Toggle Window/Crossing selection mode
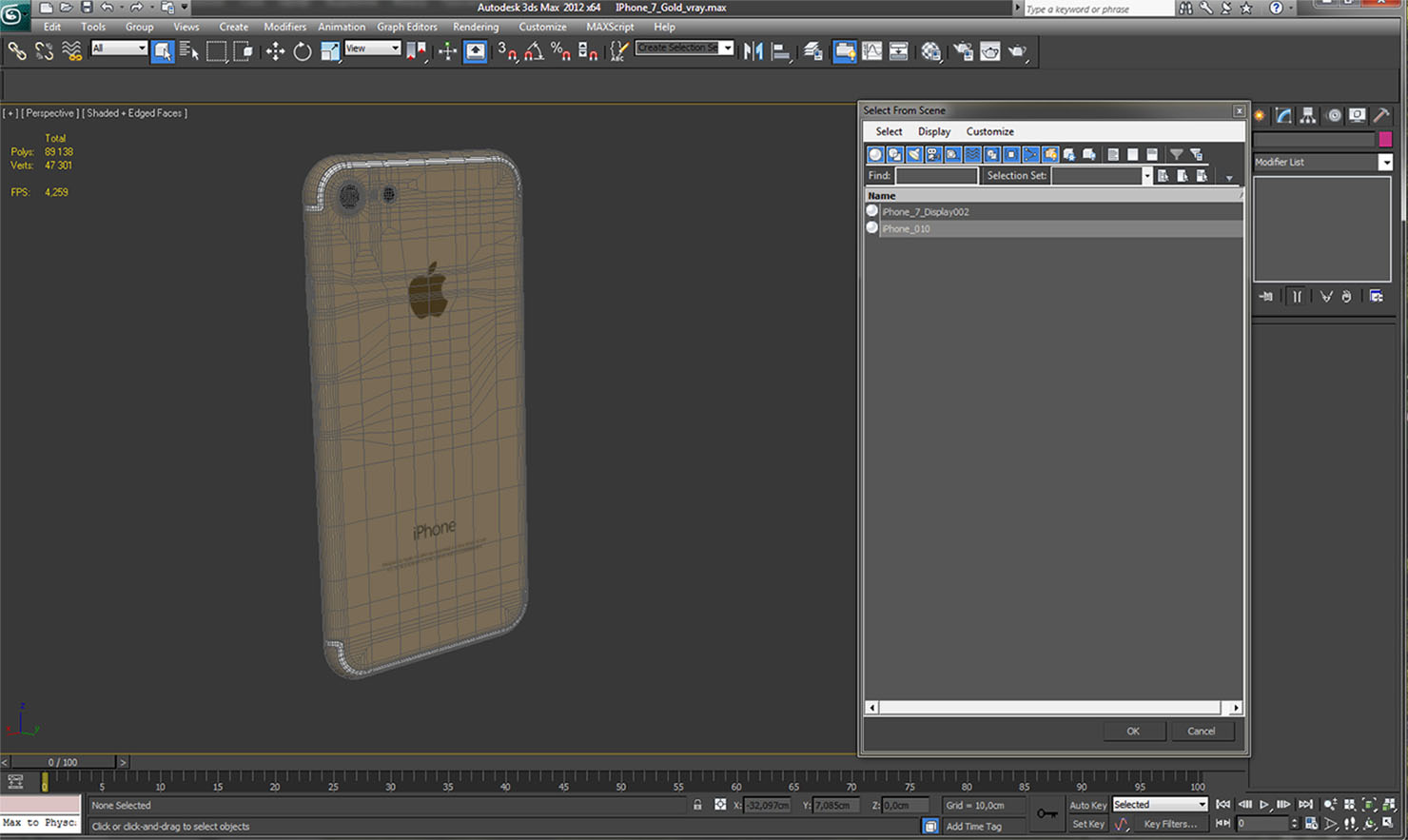This screenshot has width=1408, height=840. coord(243,51)
